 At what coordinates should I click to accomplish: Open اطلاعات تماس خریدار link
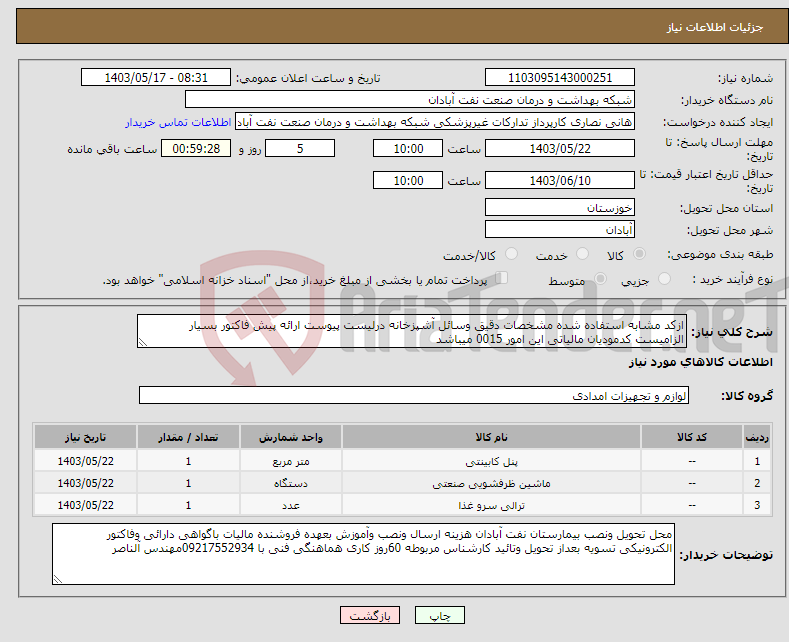point(178,122)
